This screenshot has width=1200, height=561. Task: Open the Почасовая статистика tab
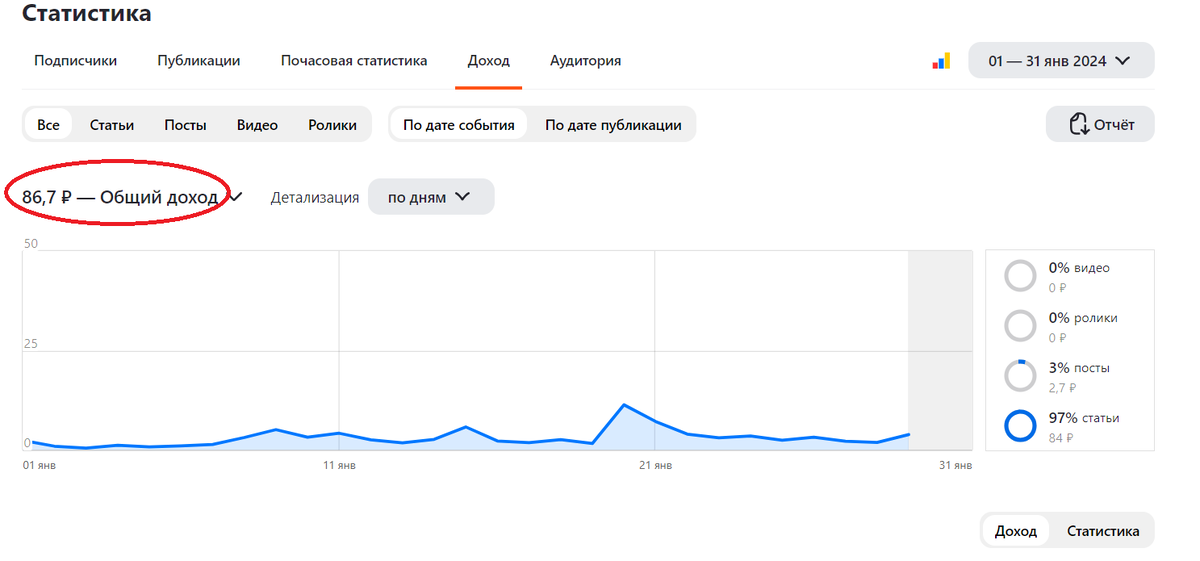354,60
